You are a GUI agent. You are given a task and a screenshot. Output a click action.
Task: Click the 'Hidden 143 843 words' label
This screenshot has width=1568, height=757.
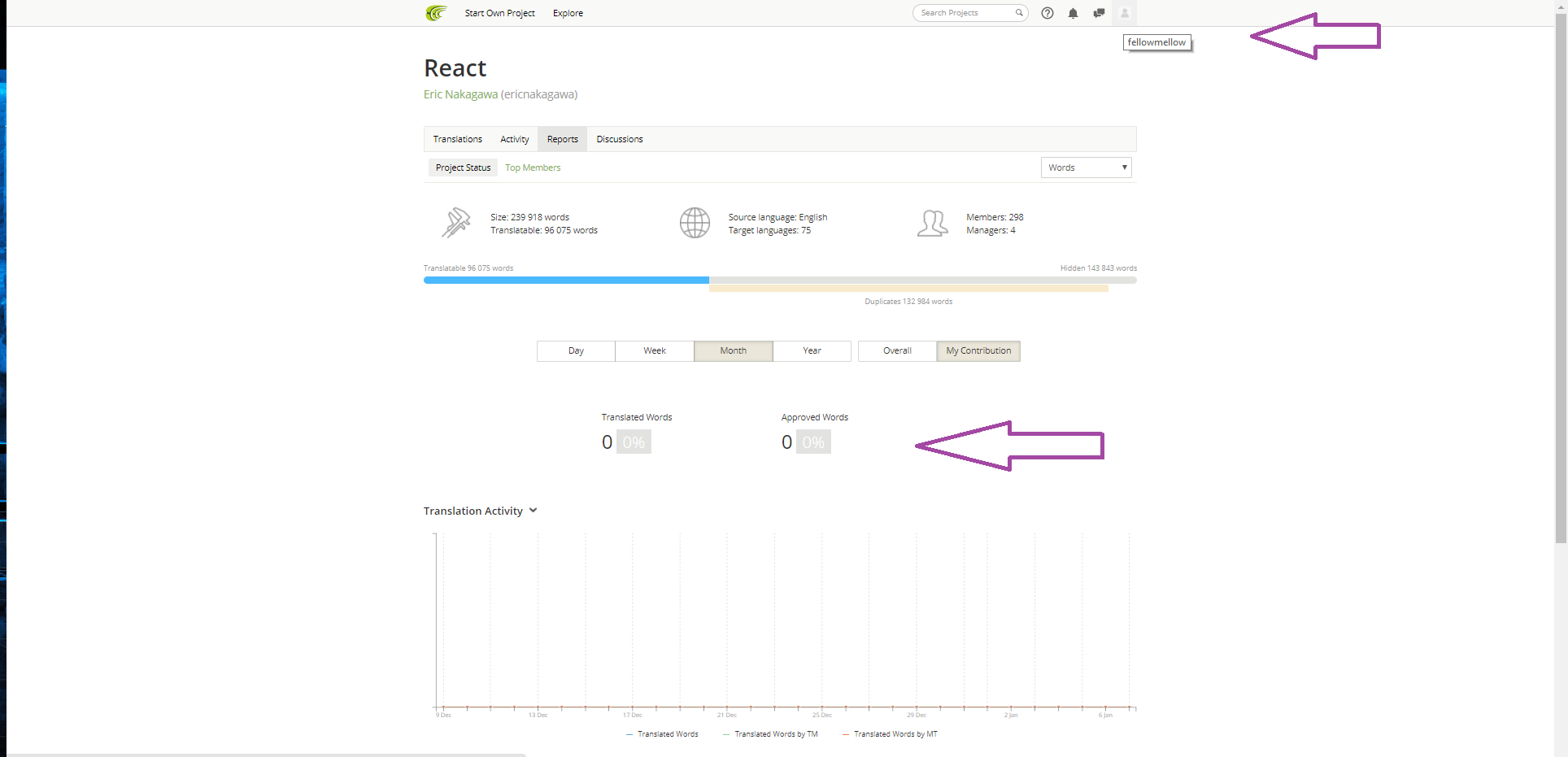[x=1099, y=268]
